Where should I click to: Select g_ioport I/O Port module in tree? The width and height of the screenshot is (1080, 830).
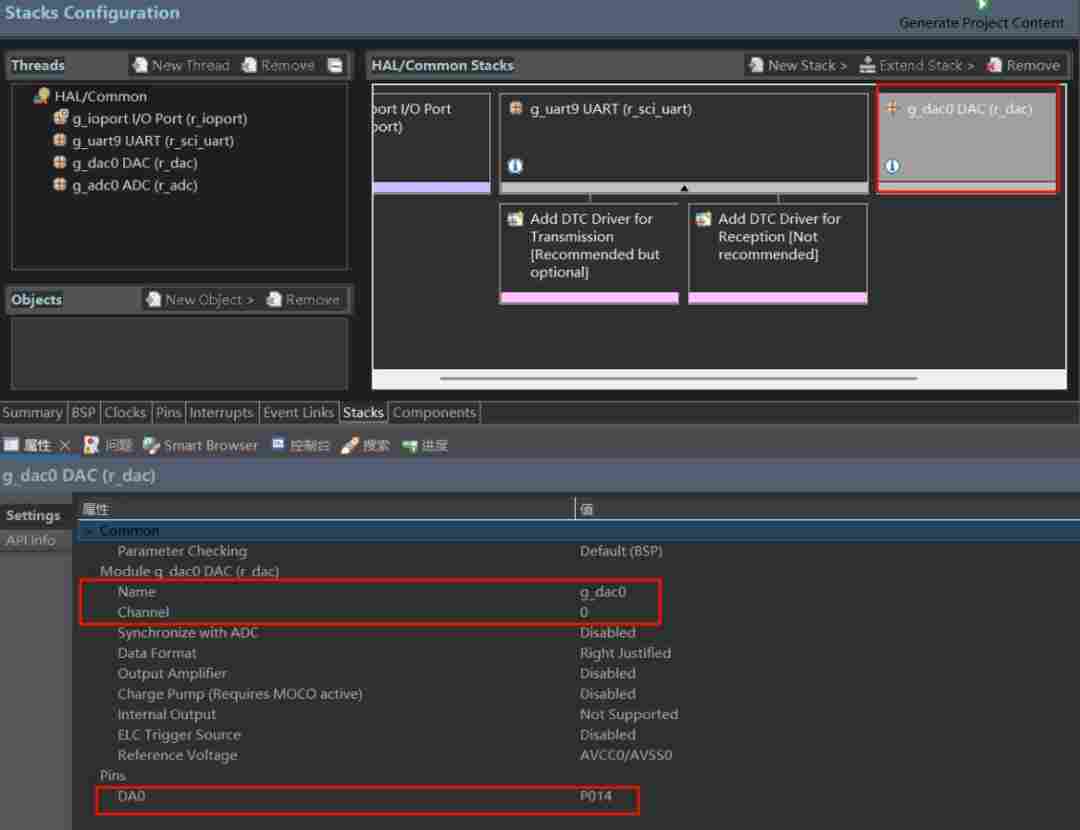(x=158, y=118)
